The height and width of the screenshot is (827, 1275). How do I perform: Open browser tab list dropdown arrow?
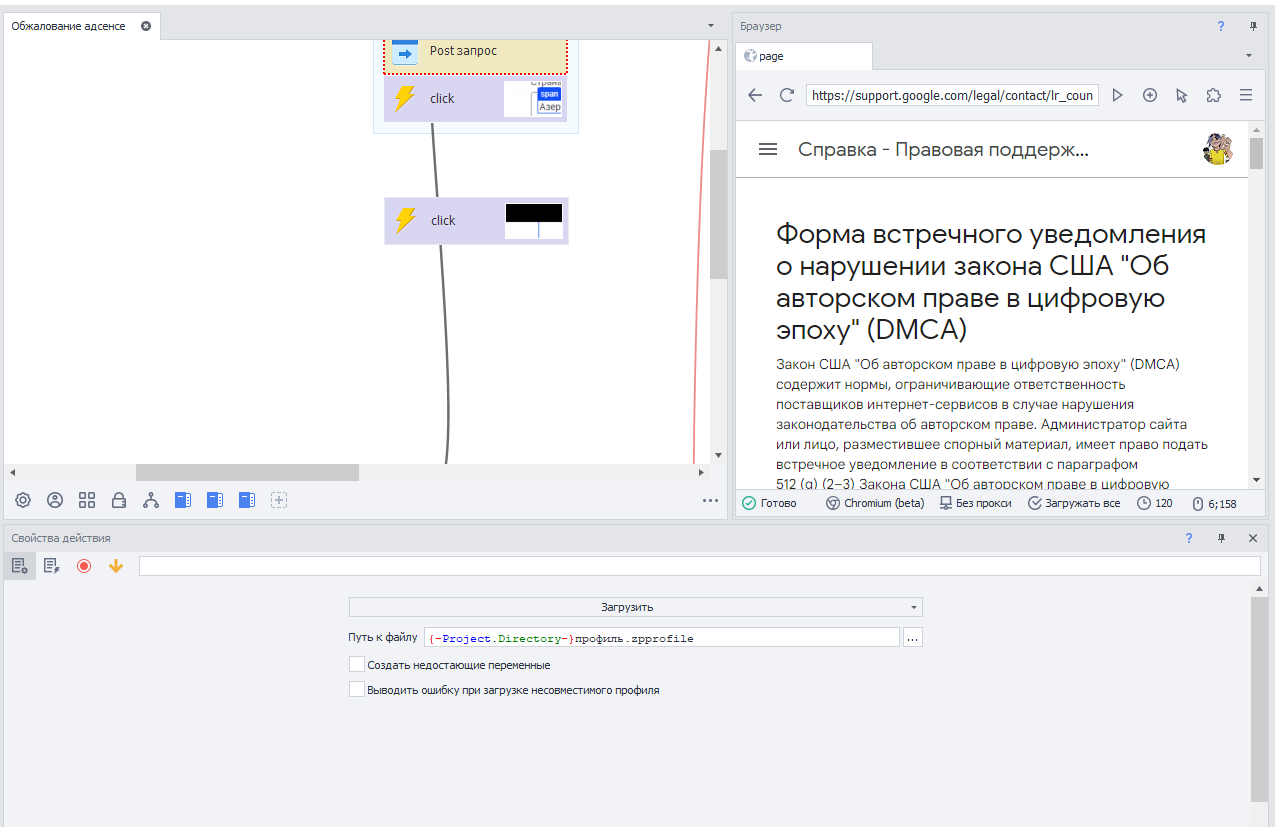(1248, 55)
